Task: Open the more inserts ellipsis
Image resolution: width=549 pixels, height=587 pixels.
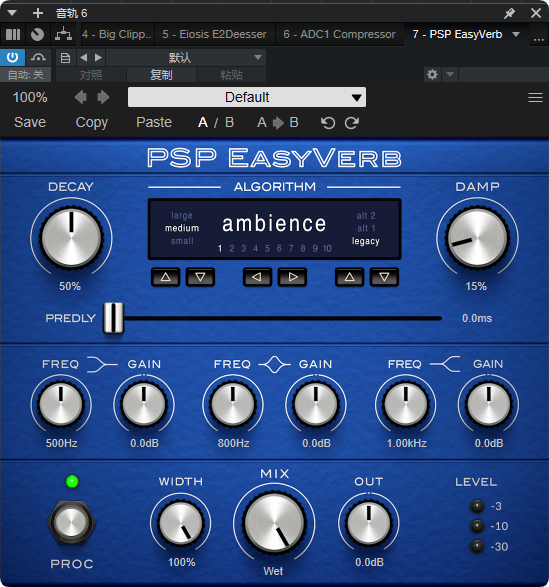Action: click(x=539, y=39)
